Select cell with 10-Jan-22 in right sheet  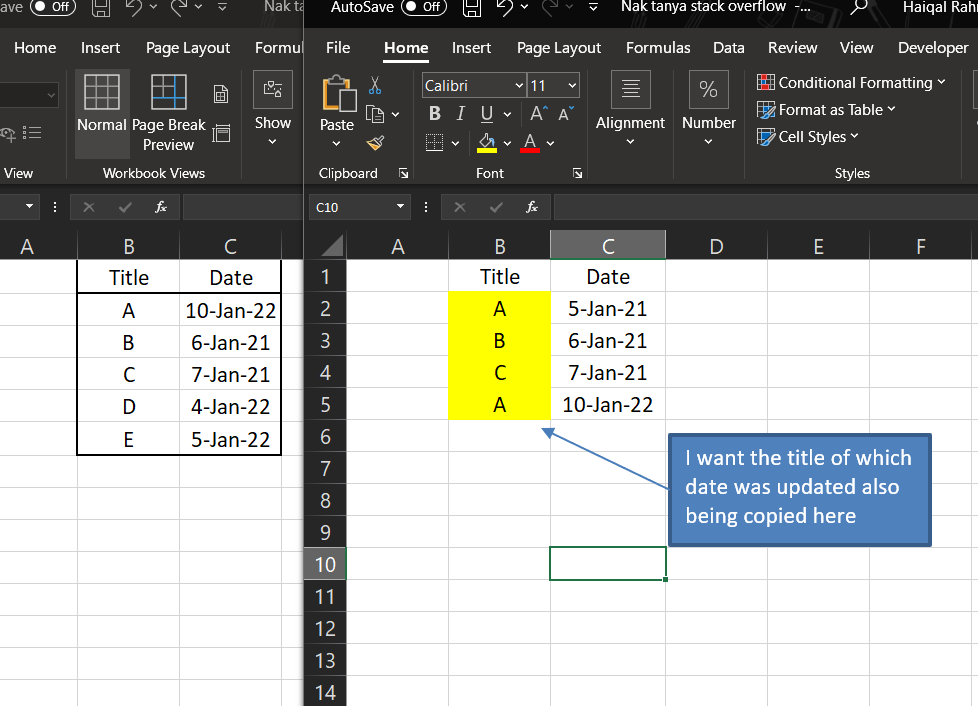pos(608,405)
